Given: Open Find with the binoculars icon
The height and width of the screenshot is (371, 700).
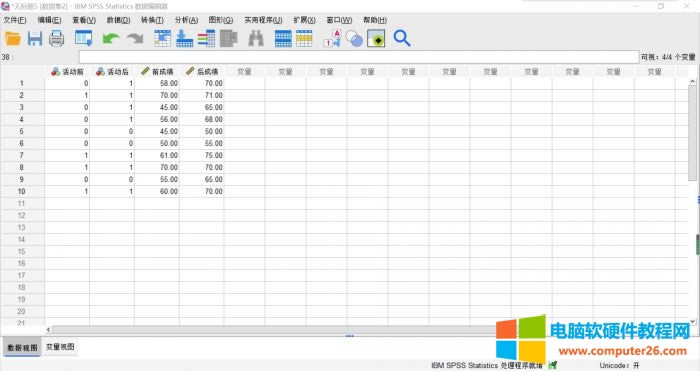Looking at the screenshot, I should pos(256,38).
